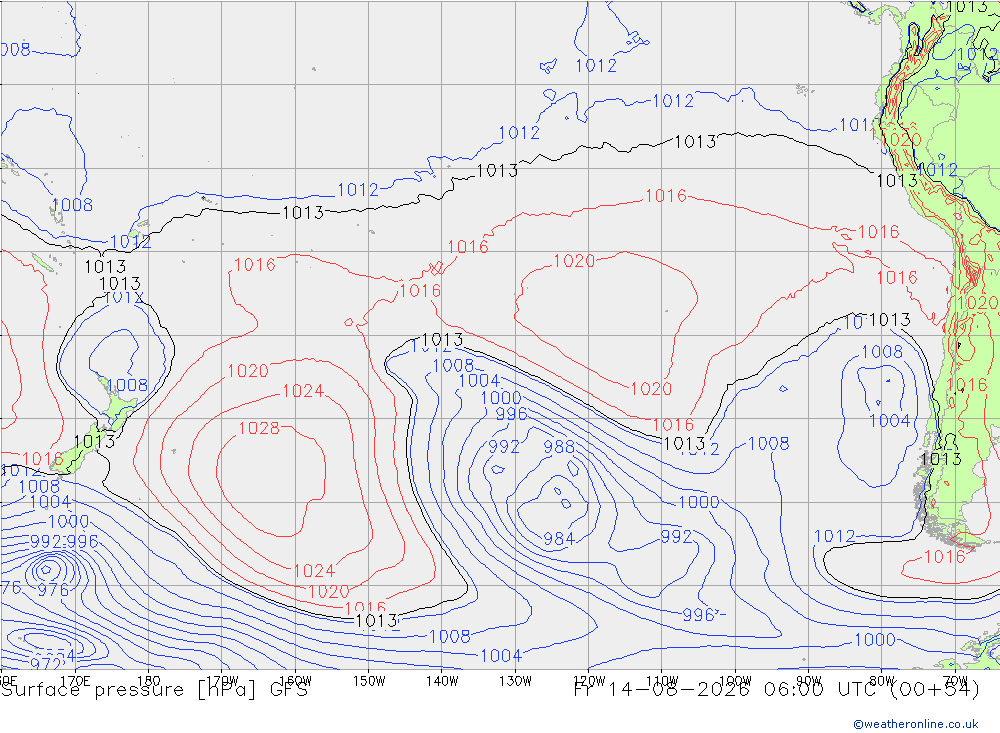Click the 972 isobar label
Image resolution: width=1000 pixels, height=733 pixels.
tap(45, 663)
